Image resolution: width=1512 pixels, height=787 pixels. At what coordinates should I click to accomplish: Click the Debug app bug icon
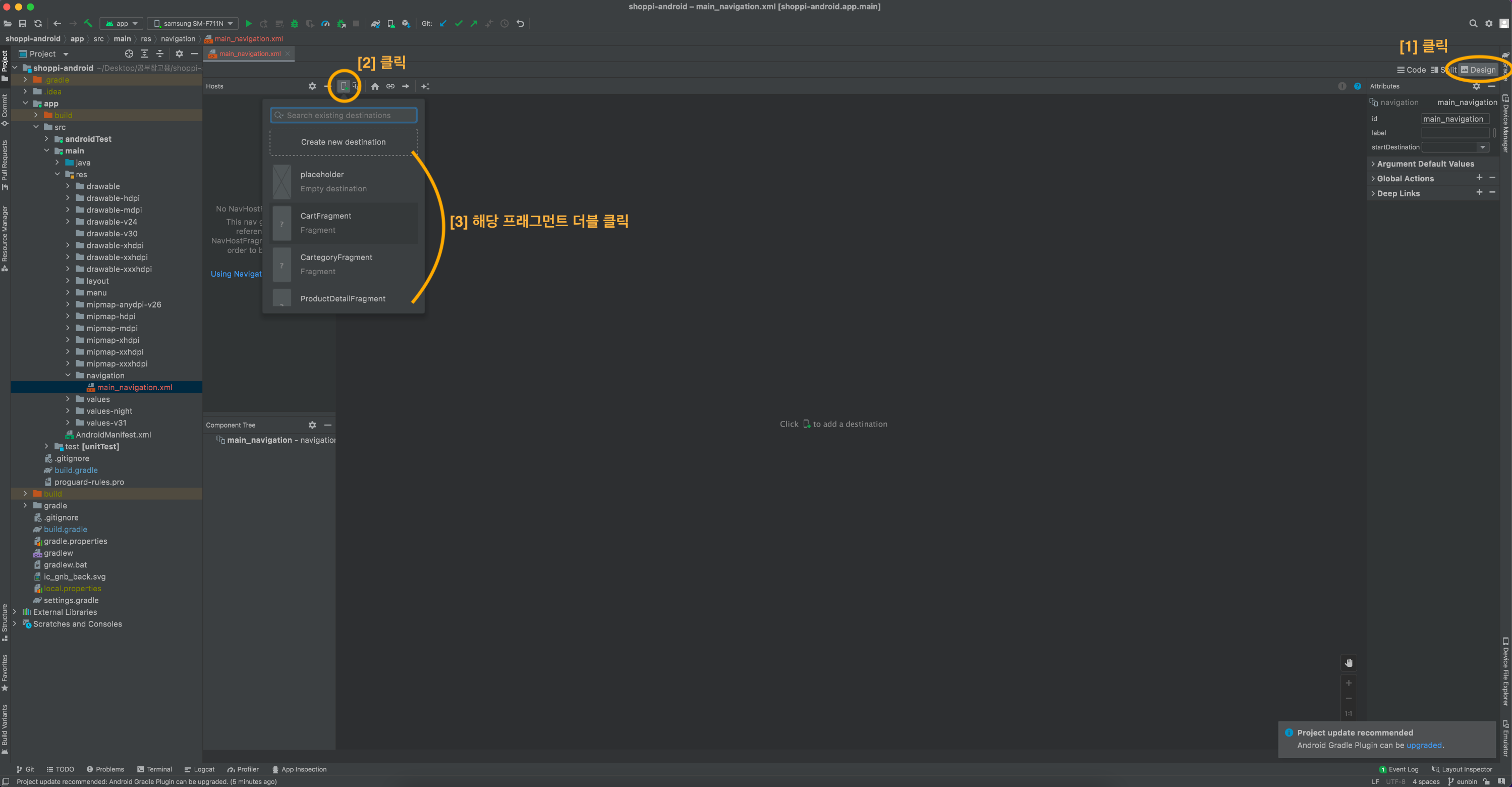[x=295, y=24]
